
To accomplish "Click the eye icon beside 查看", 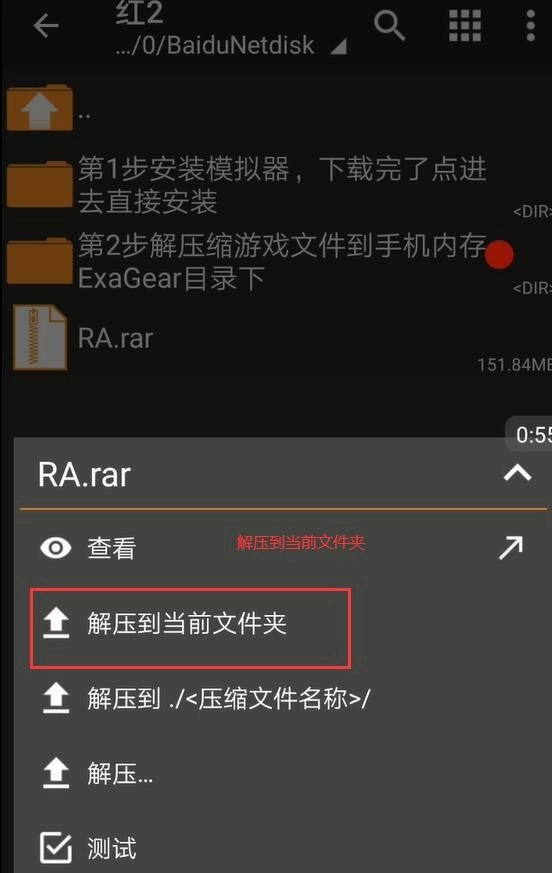I will tap(56, 548).
